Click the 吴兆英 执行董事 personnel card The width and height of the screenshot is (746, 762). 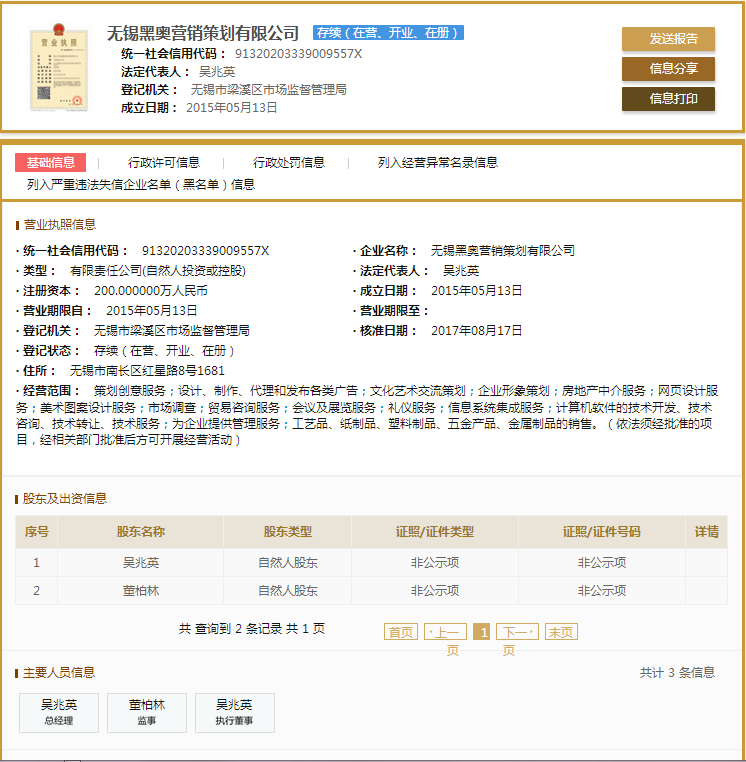(234, 712)
